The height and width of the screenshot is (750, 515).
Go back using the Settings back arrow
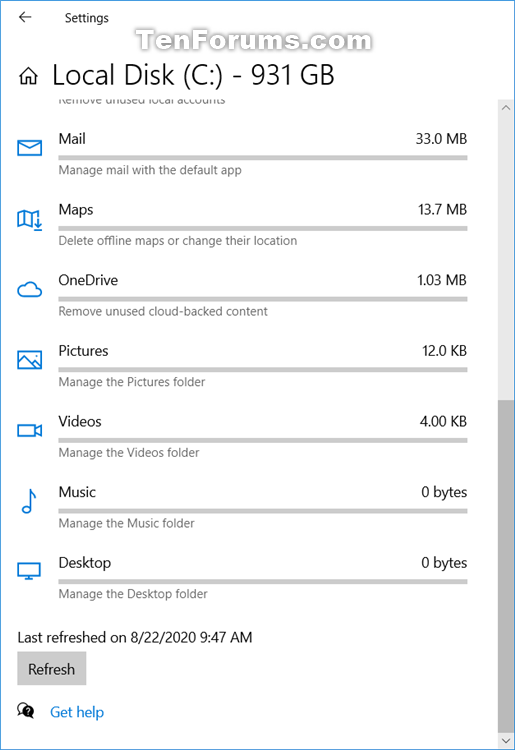point(25,17)
